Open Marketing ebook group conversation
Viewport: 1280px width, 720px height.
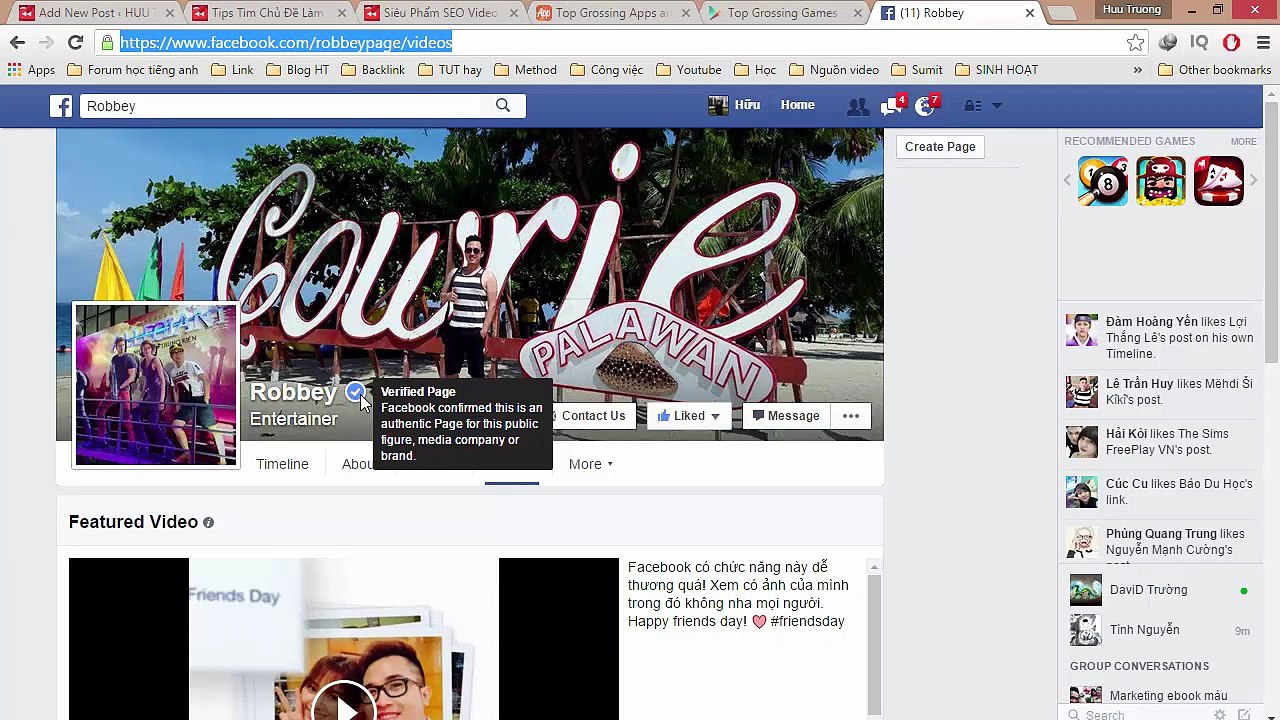click(1160, 696)
